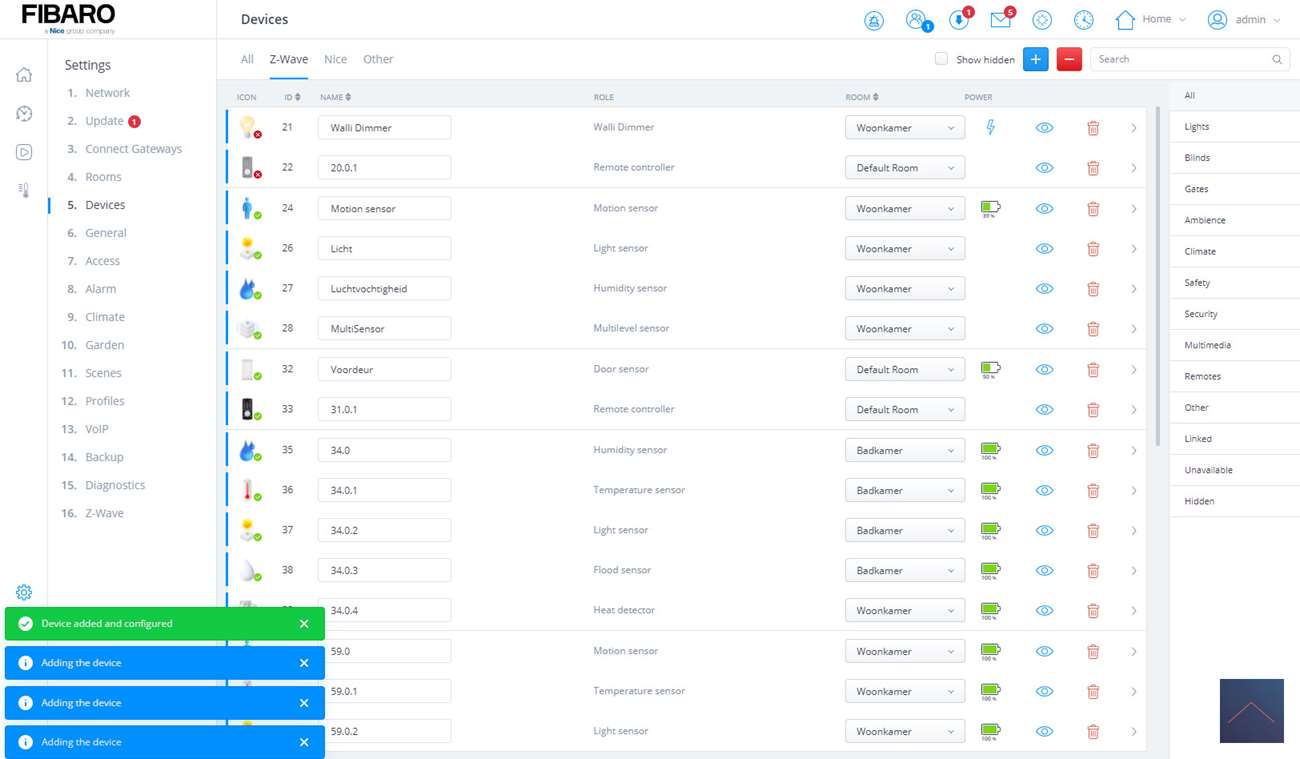Switch to the Nice tab
The image size is (1300, 759).
coord(336,59)
